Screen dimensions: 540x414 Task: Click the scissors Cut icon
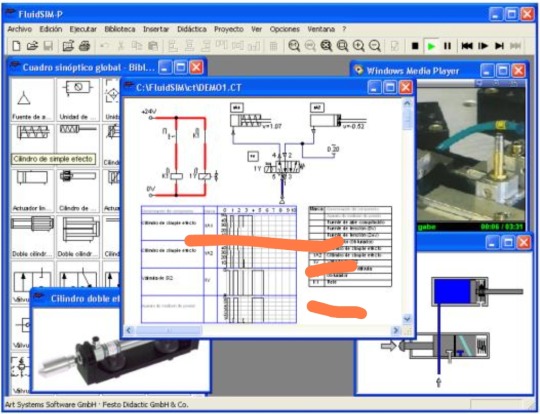coord(121,45)
